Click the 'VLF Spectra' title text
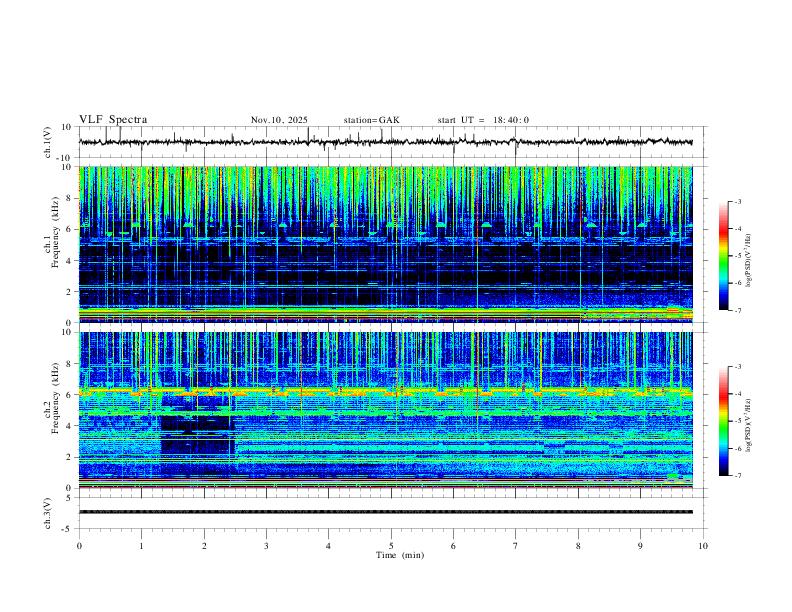The width and height of the screenshot is (792, 612). point(113,120)
